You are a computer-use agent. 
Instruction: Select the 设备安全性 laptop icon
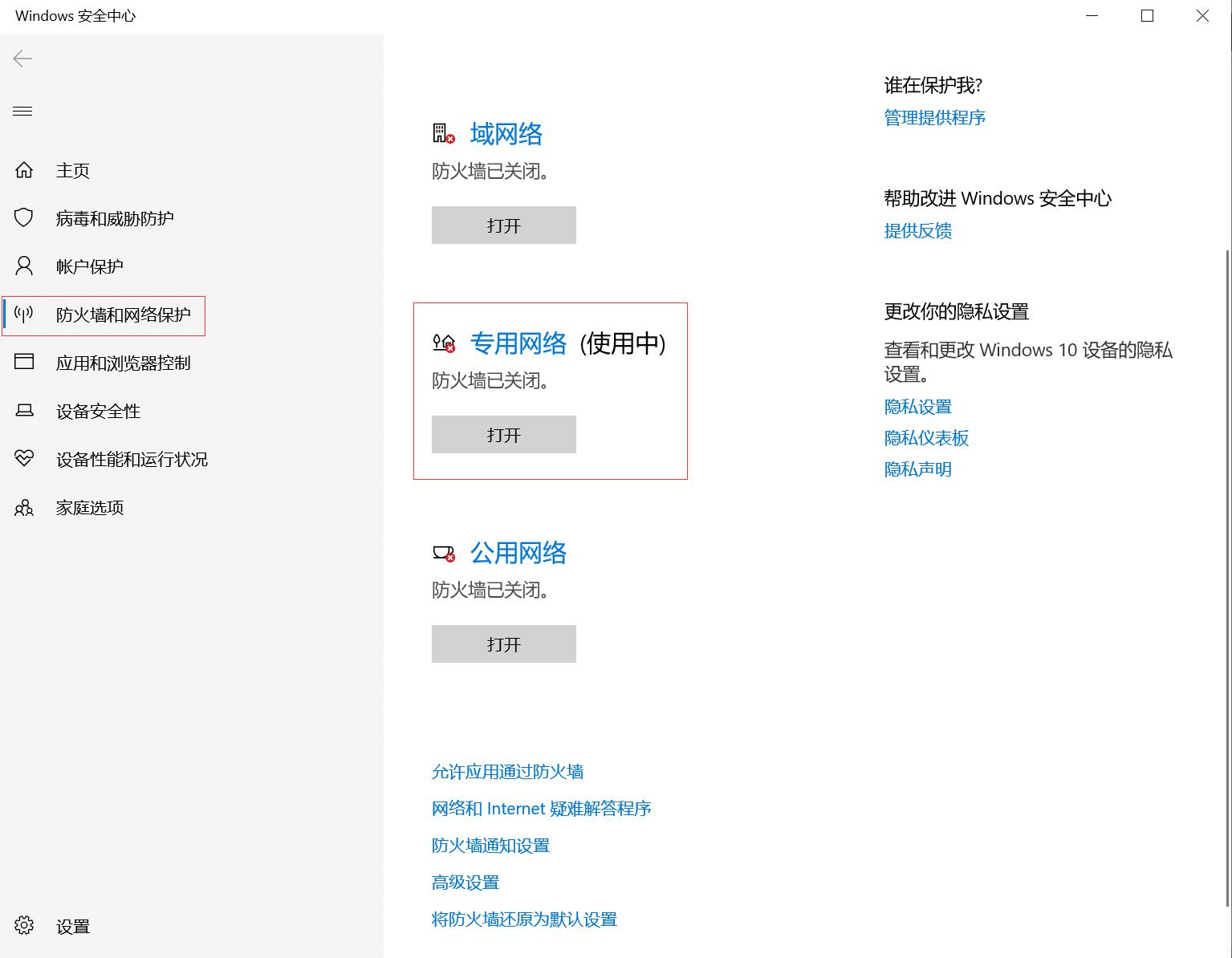[x=24, y=411]
